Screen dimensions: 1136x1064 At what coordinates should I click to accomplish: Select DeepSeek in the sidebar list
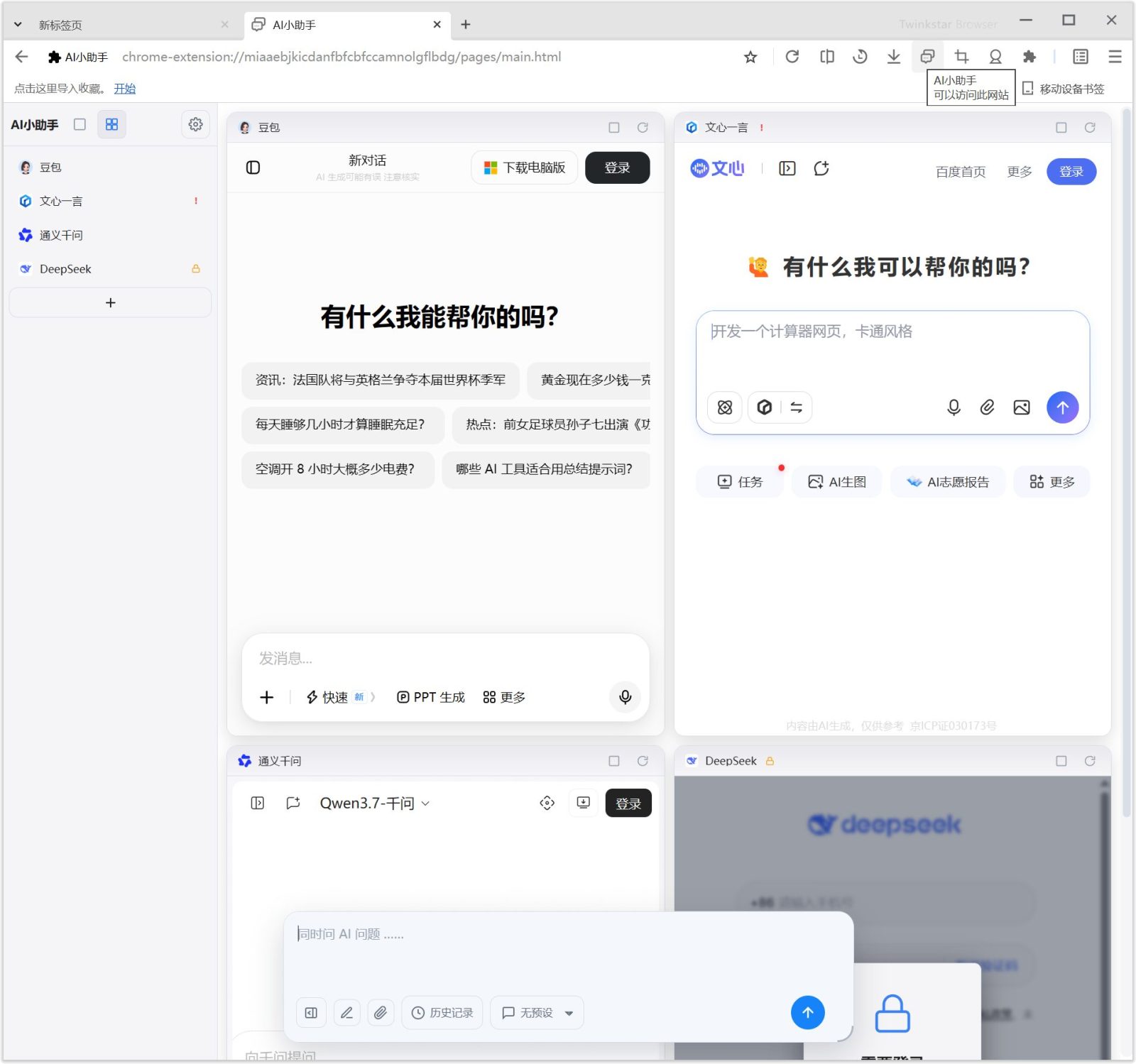110,269
